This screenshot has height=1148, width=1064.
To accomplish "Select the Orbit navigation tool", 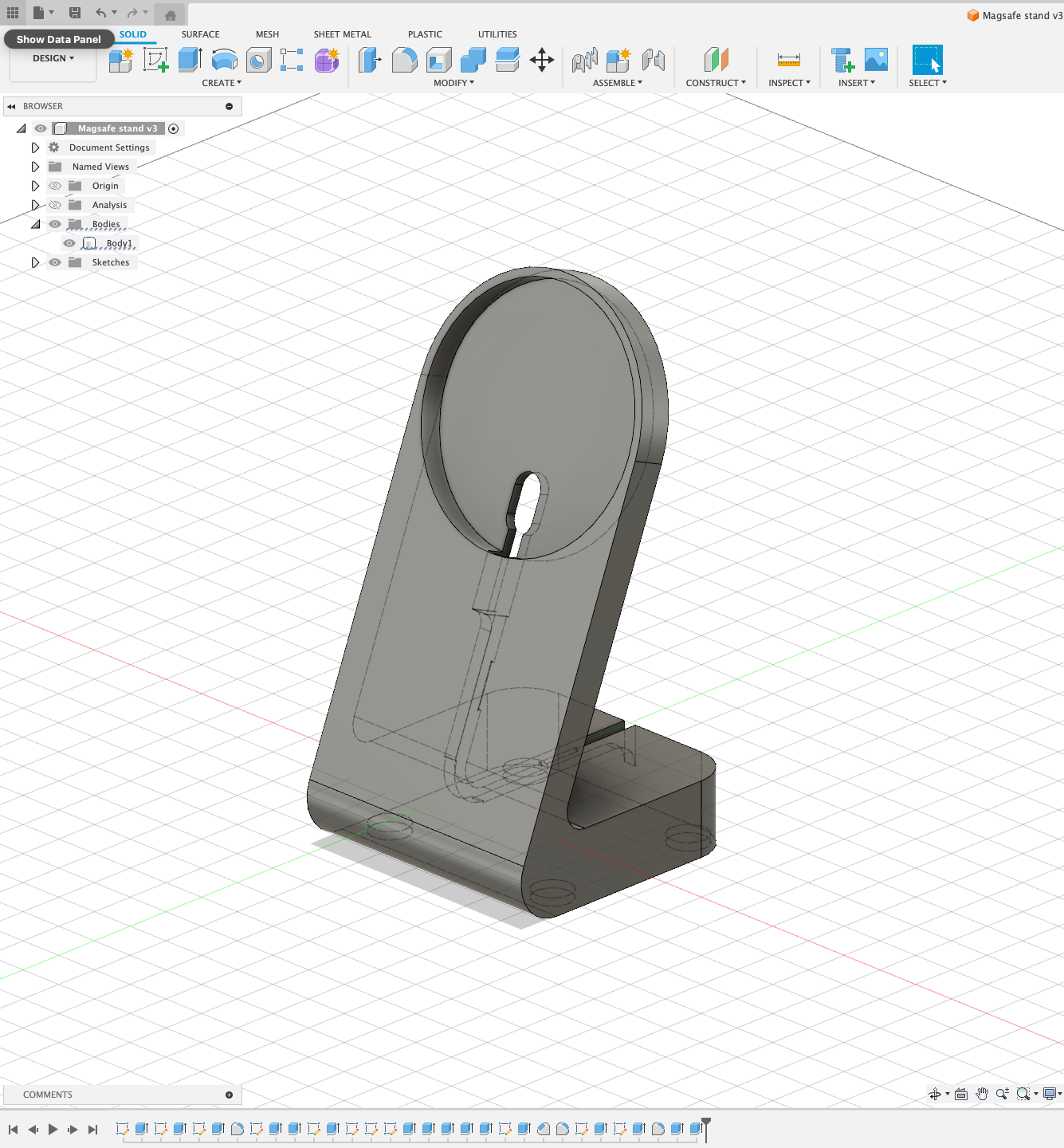I will click(935, 1094).
